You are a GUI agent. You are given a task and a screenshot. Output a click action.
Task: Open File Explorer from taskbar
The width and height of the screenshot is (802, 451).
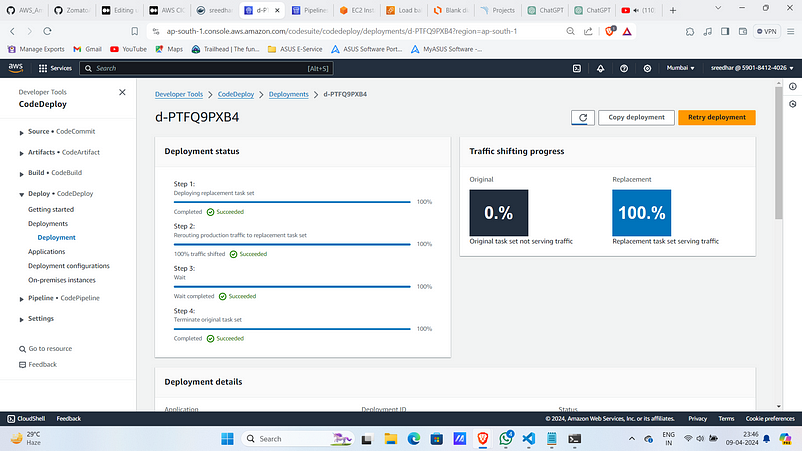tap(391, 439)
